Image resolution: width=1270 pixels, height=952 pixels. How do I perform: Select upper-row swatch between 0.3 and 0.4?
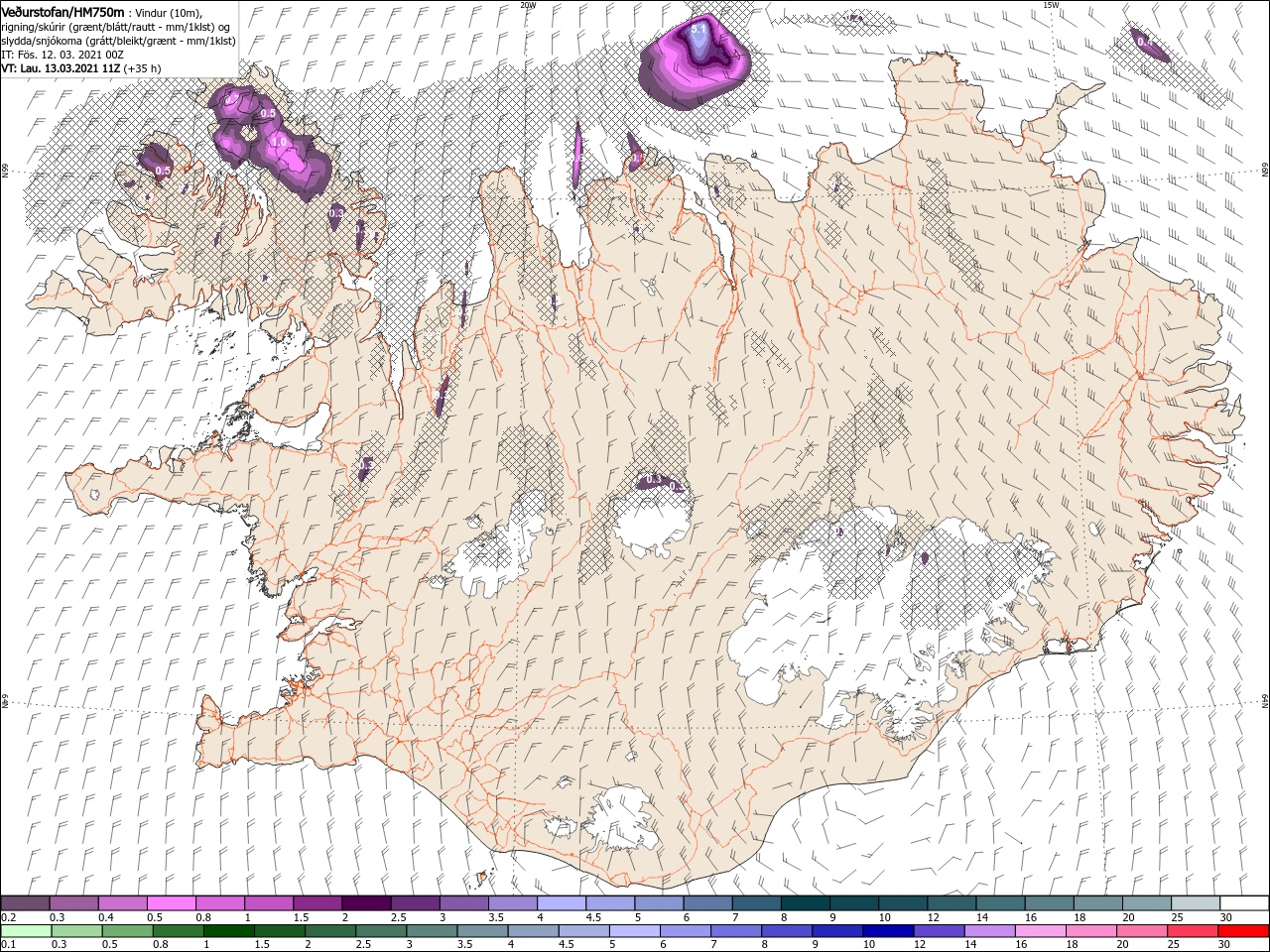pyautogui.click(x=73, y=903)
